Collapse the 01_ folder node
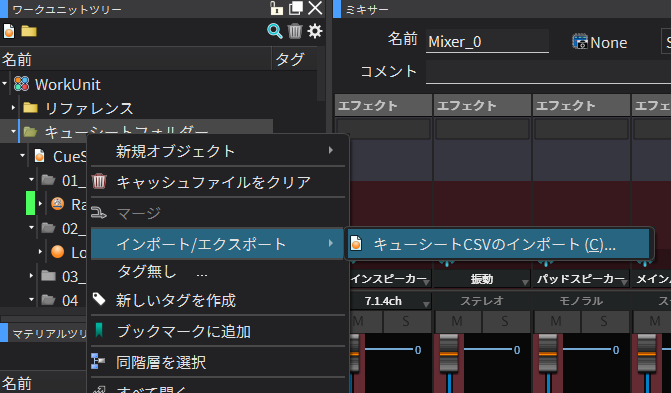Viewport: 671px width, 393px height. point(31,180)
